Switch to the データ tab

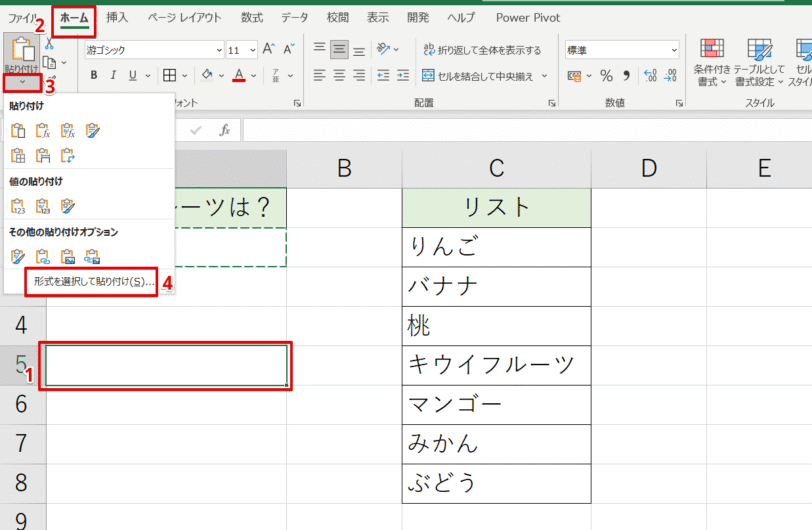point(295,18)
